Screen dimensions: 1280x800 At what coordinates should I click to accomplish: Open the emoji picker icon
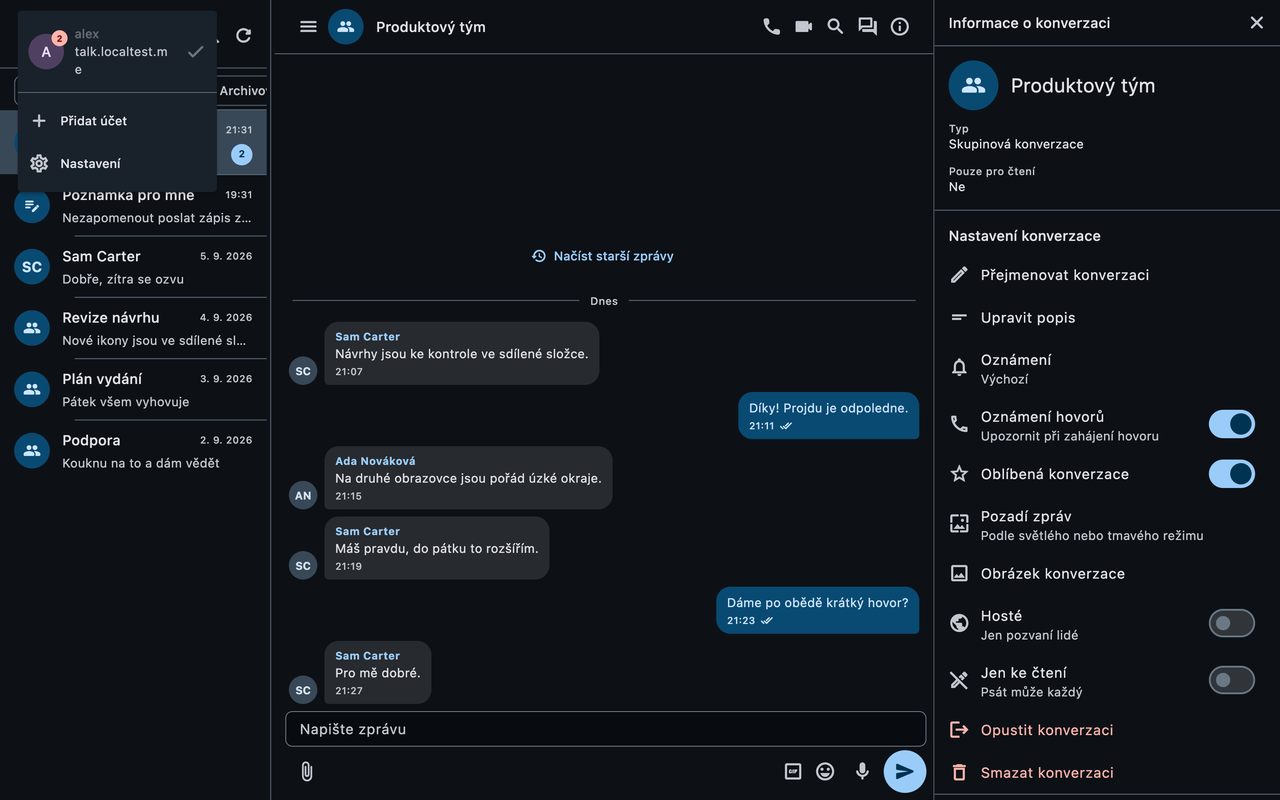[x=825, y=771]
